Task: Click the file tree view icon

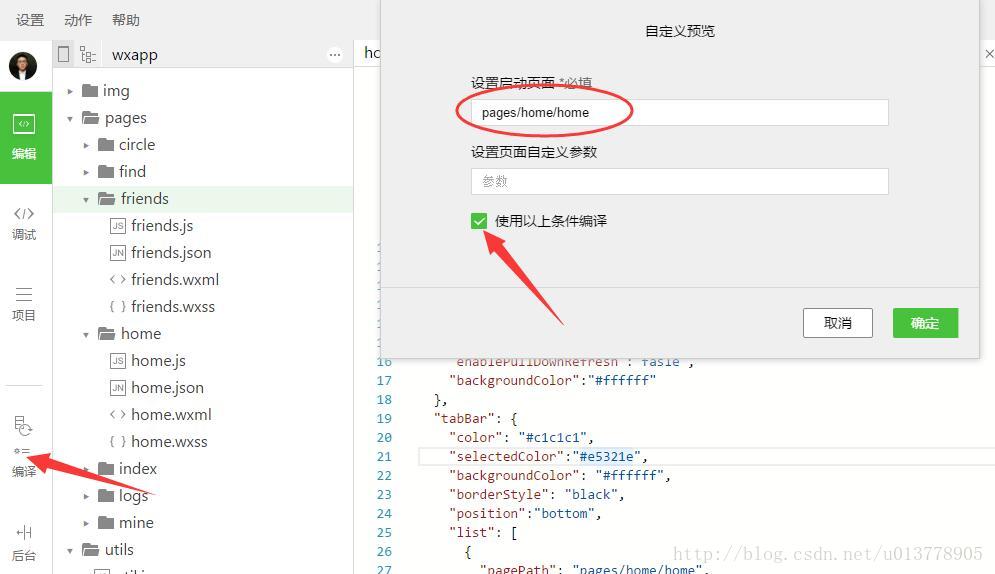Action: pos(88,55)
